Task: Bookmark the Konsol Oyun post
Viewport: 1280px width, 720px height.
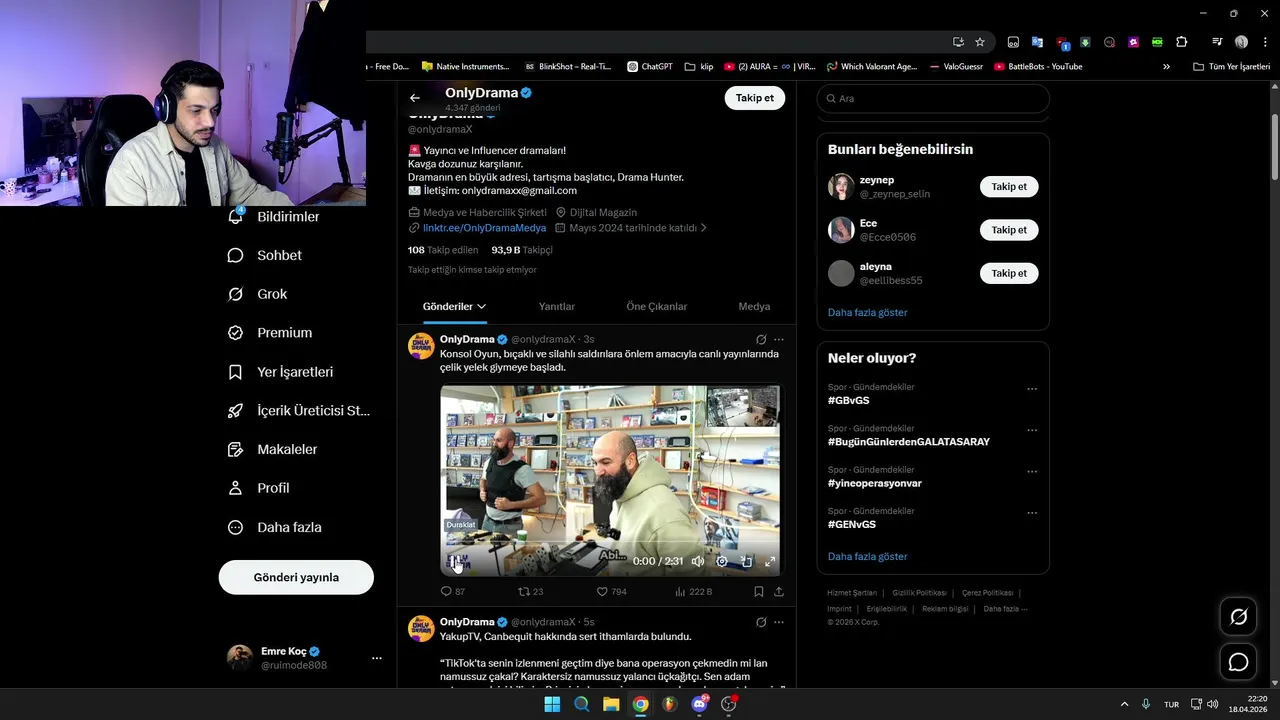Action: (x=759, y=592)
